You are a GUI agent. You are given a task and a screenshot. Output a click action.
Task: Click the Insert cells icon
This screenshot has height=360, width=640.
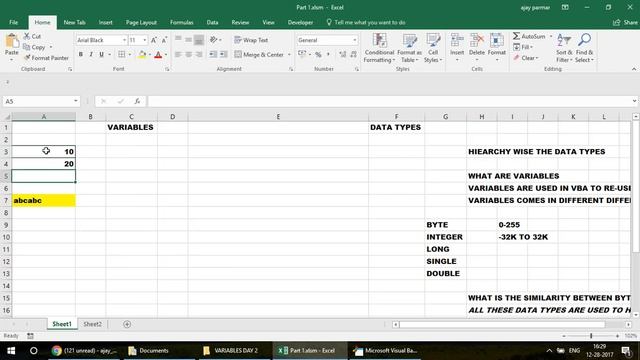click(457, 41)
